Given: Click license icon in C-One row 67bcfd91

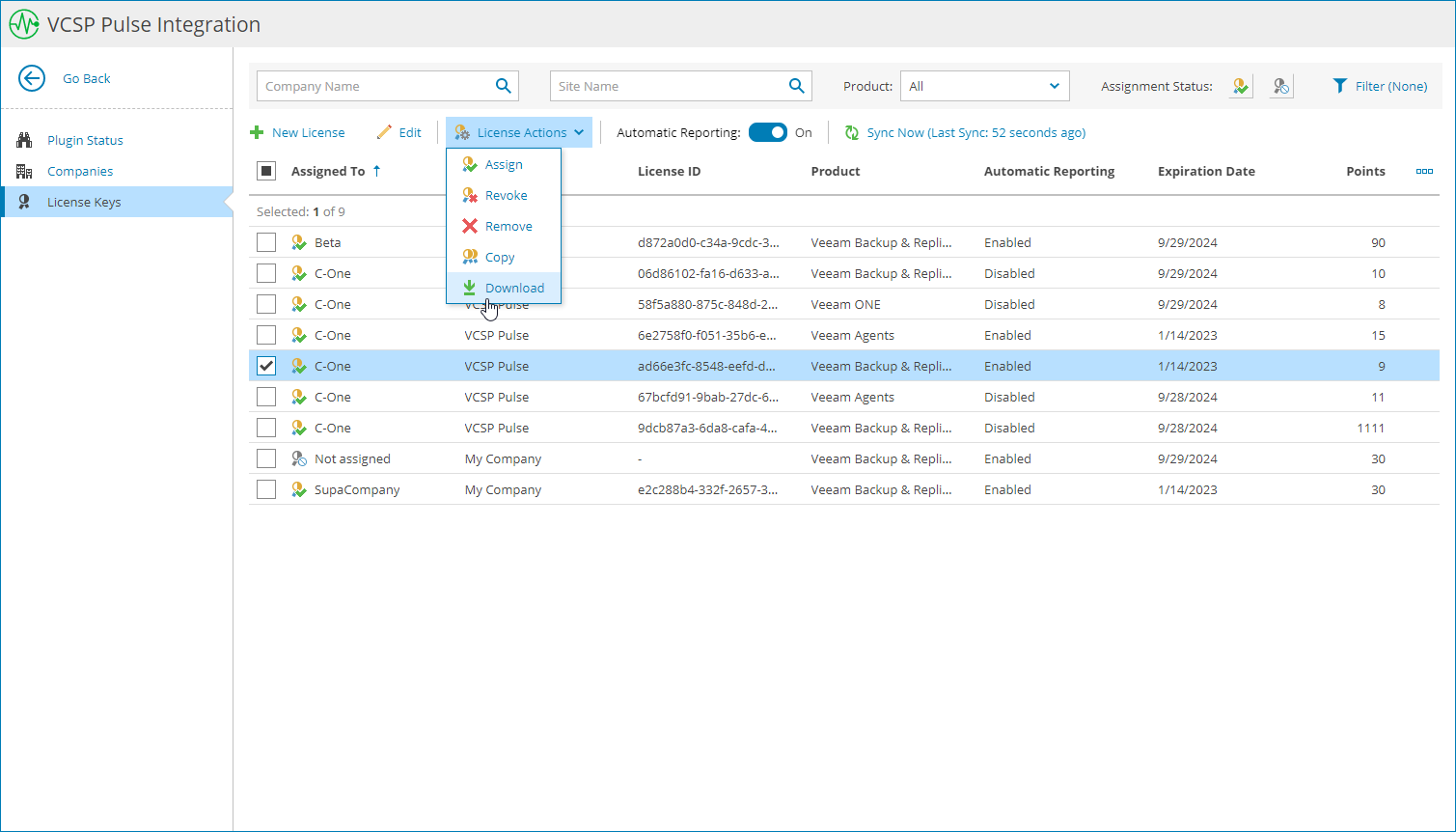Looking at the screenshot, I should click(x=299, y=397).
